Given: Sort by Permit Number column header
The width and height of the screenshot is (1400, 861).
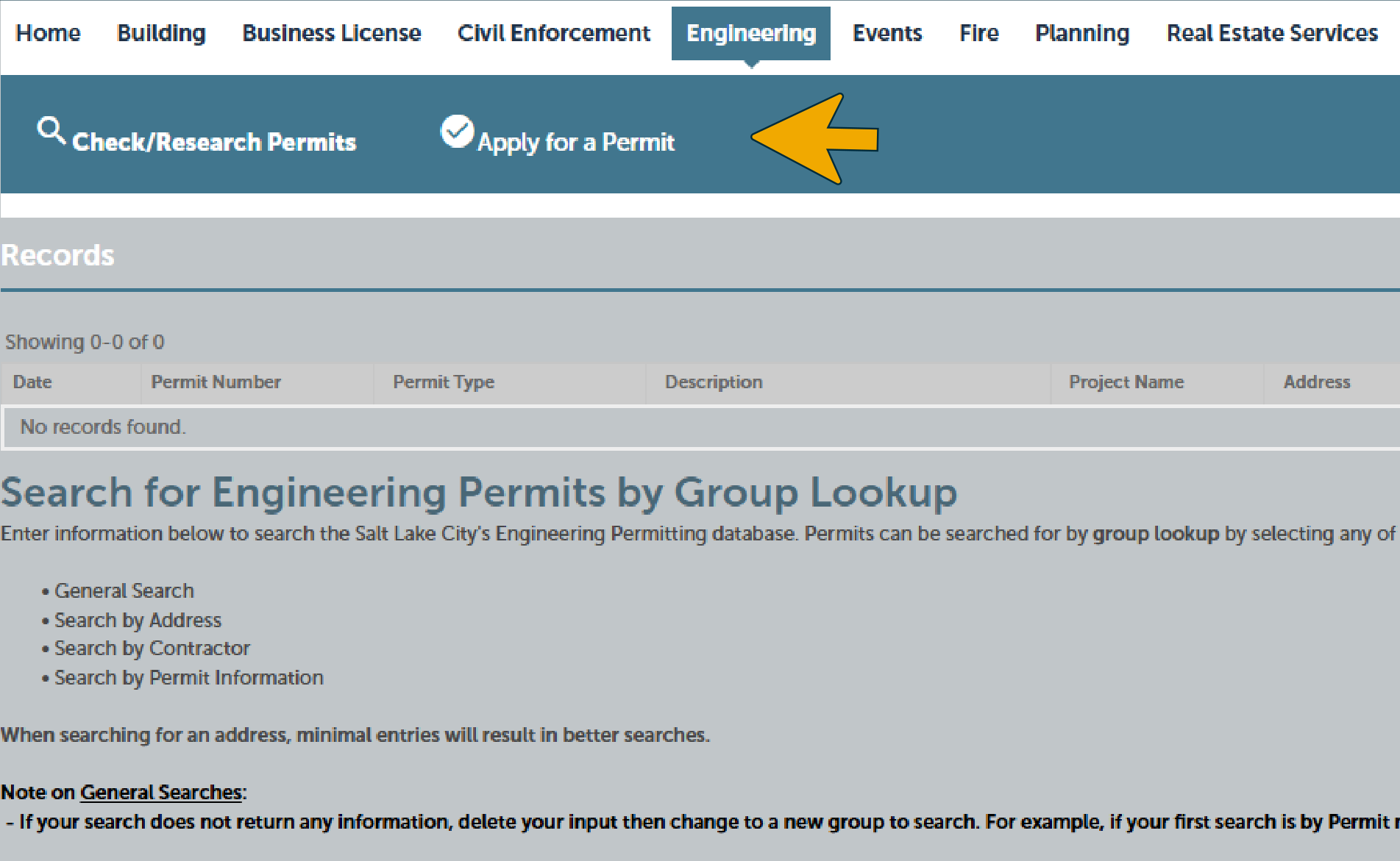Looking at the screenshot, I should [216, 382].
